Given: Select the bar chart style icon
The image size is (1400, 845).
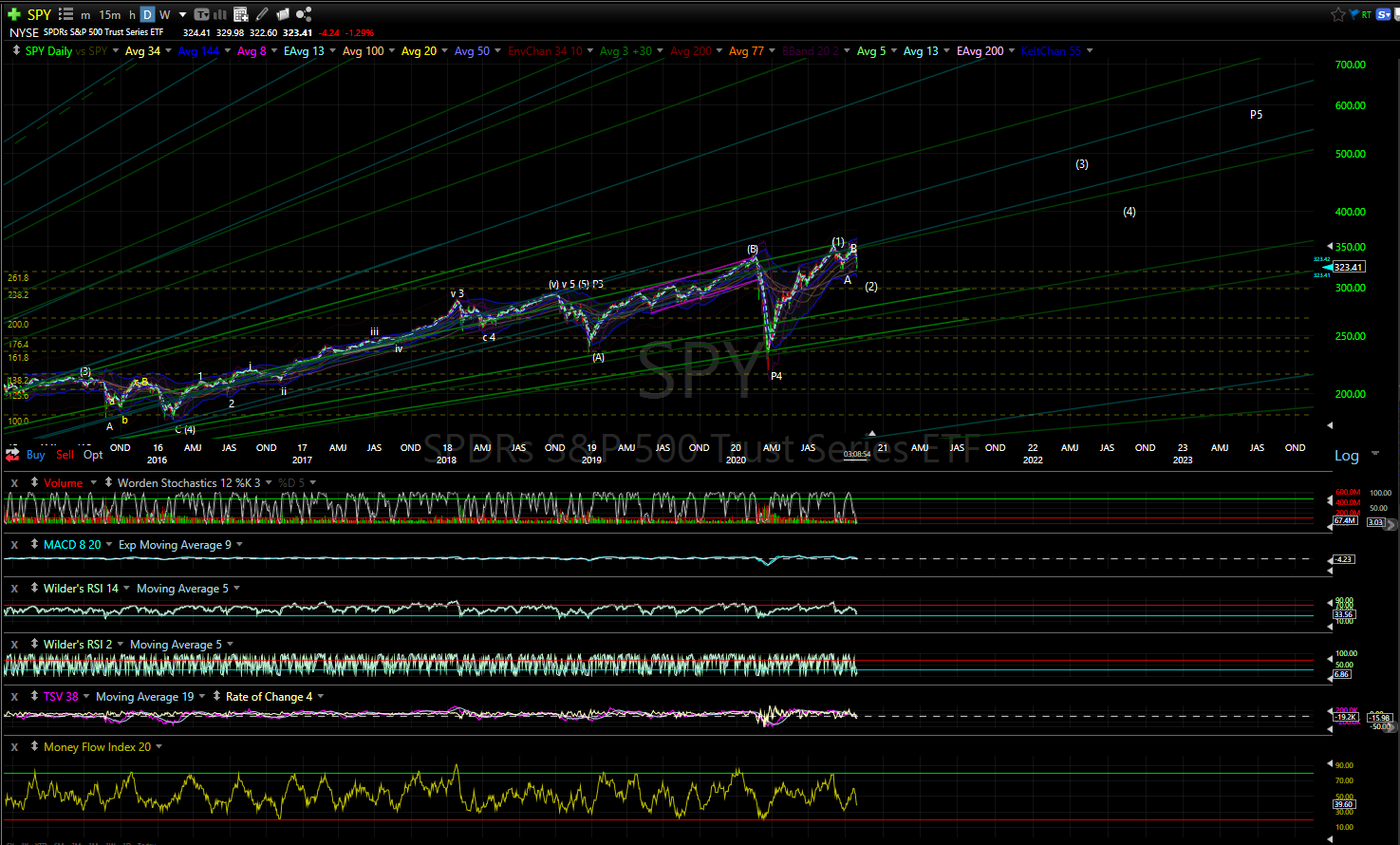Looking at the screenshot, I should pyautogui.click(x=220, y=14).
